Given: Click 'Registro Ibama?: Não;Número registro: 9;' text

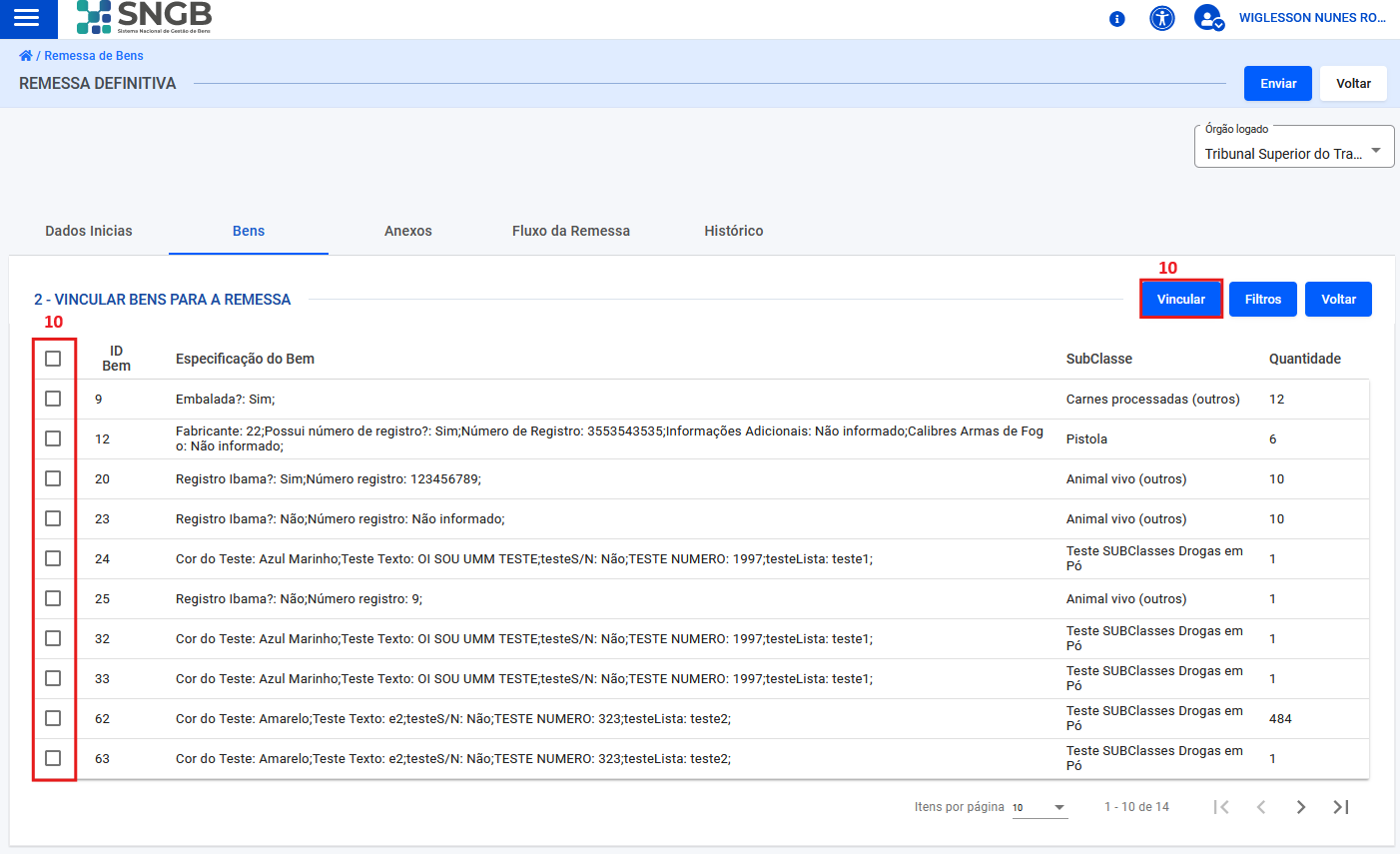Looking at the screenshot, I should [299, 598].
